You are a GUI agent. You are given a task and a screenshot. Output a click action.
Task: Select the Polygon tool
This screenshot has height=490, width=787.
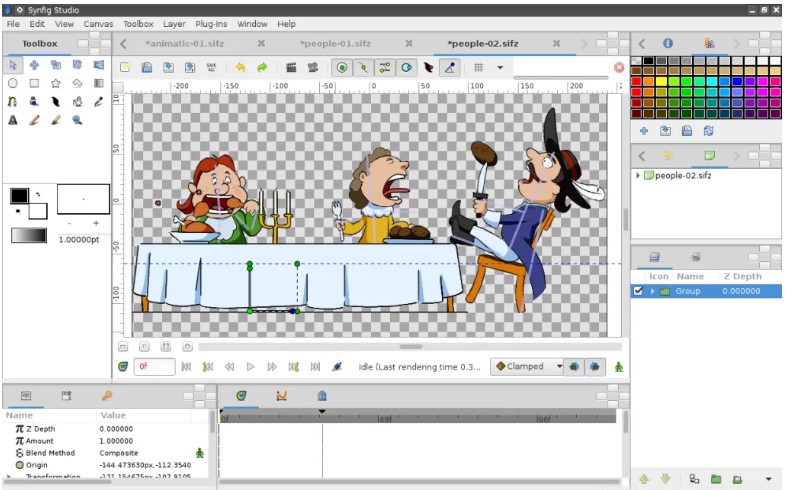[77, 83]
